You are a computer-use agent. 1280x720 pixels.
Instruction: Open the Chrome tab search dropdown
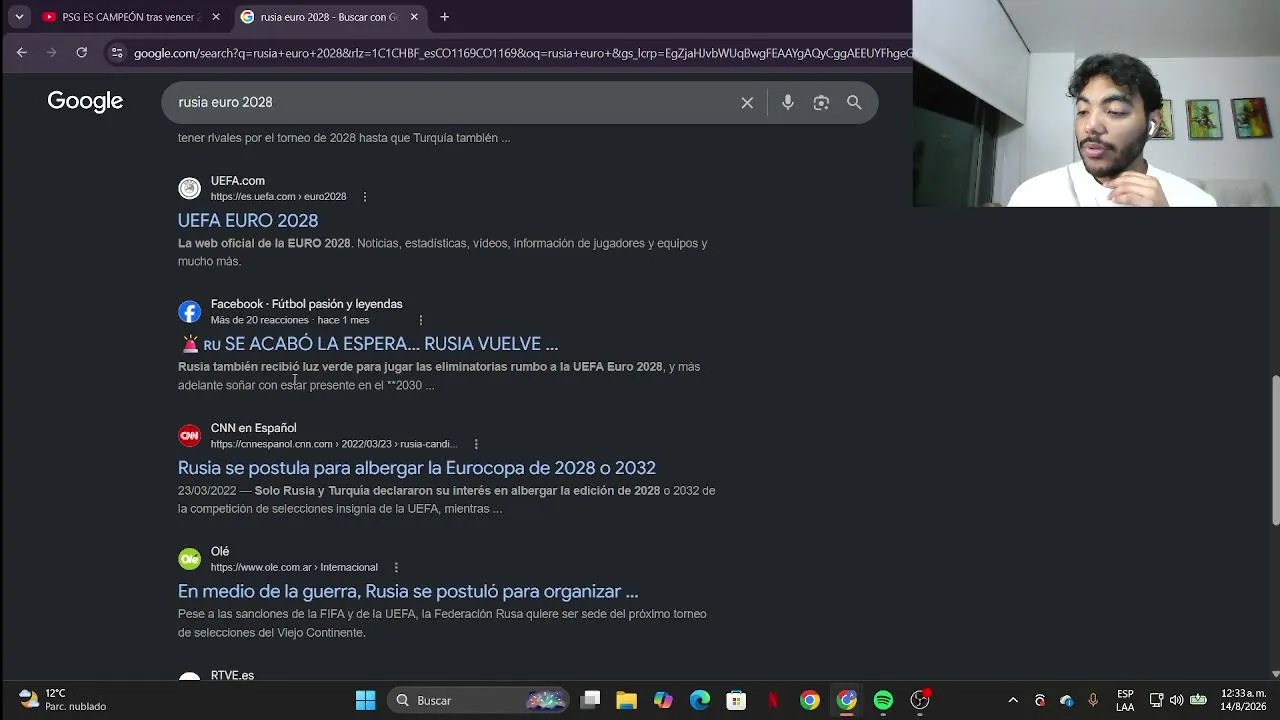coord(19,17)
